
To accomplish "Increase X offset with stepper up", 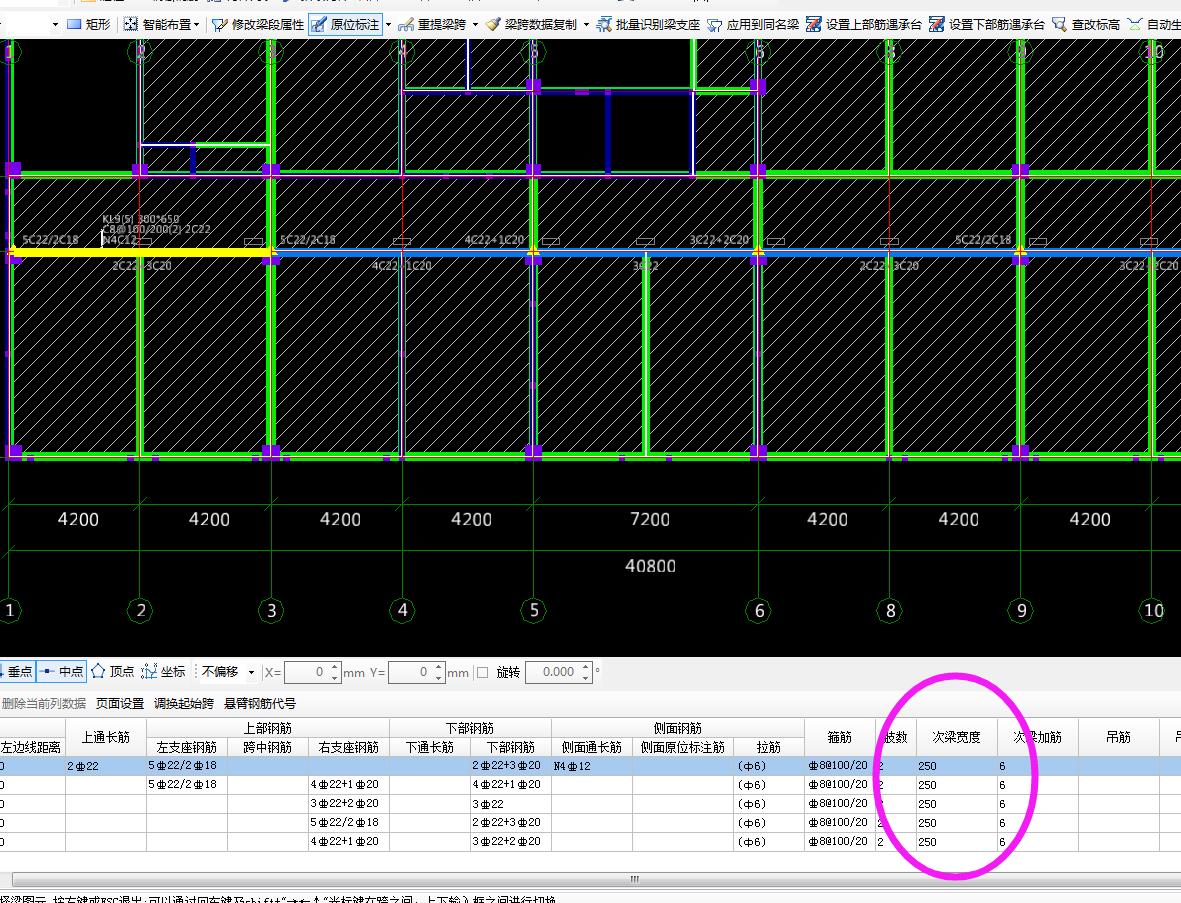I will [x=334, y=667].
